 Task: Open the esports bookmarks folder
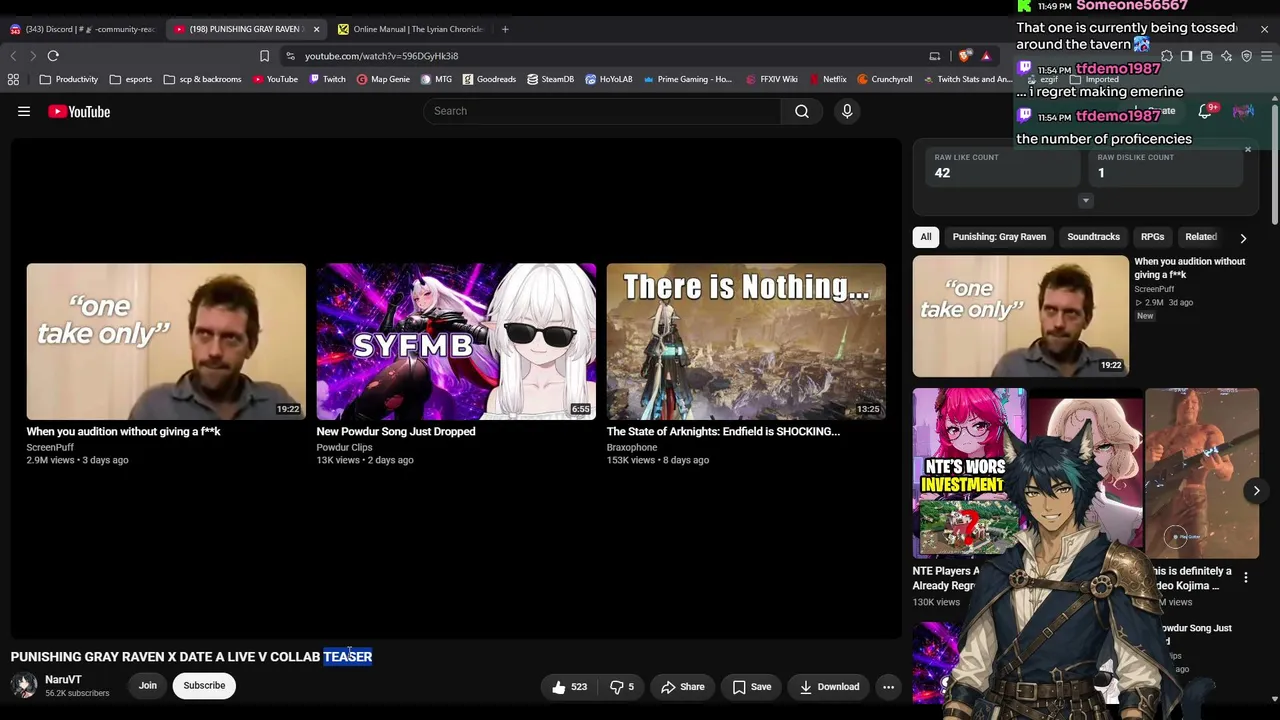(x=131, y=79)
